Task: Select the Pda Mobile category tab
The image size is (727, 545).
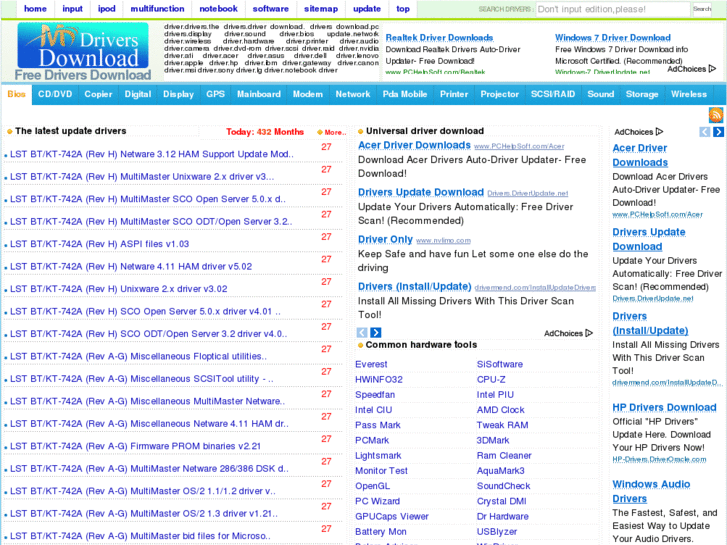Action: tap(405, 94)
